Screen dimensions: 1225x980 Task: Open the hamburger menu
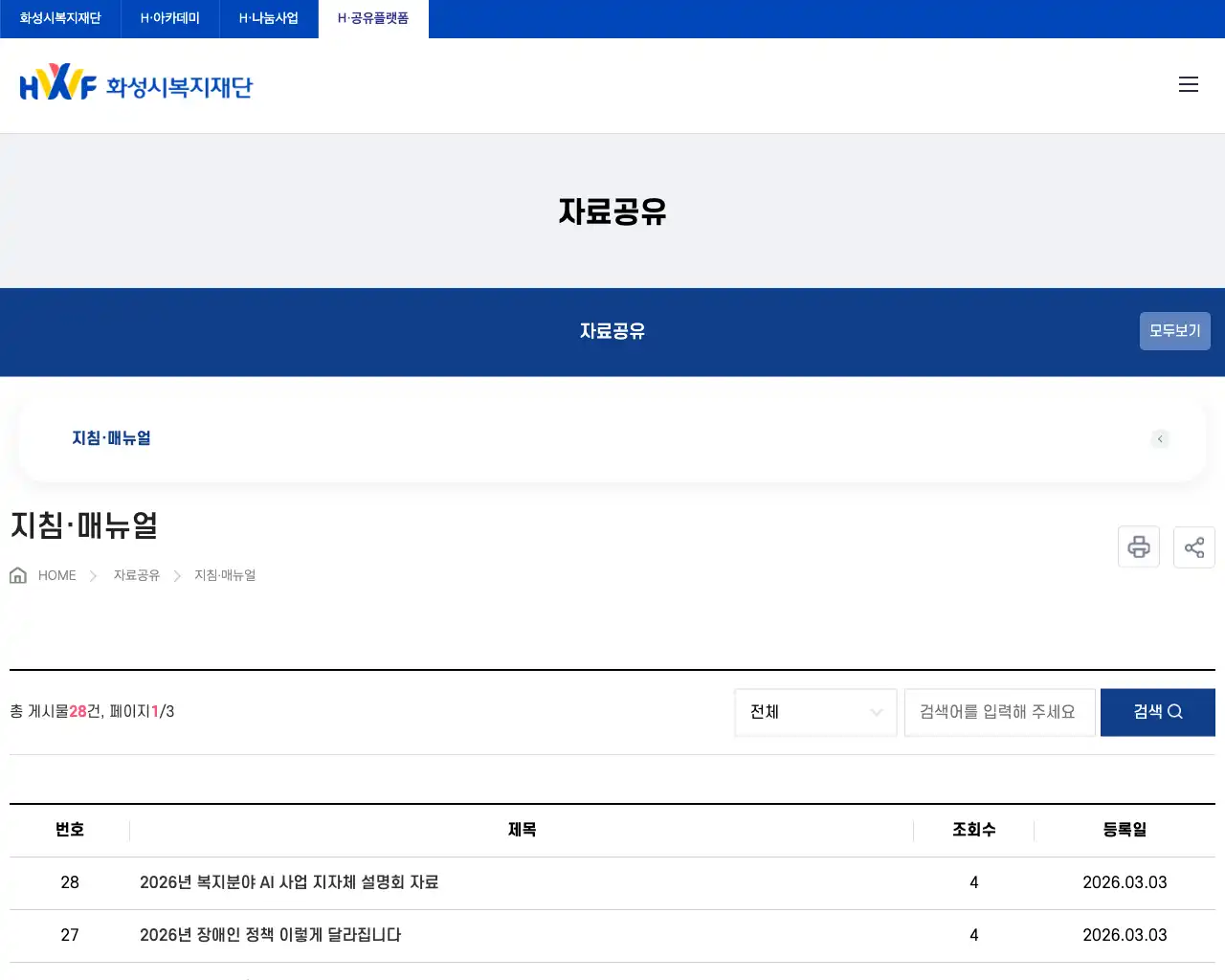point(1189,84)
